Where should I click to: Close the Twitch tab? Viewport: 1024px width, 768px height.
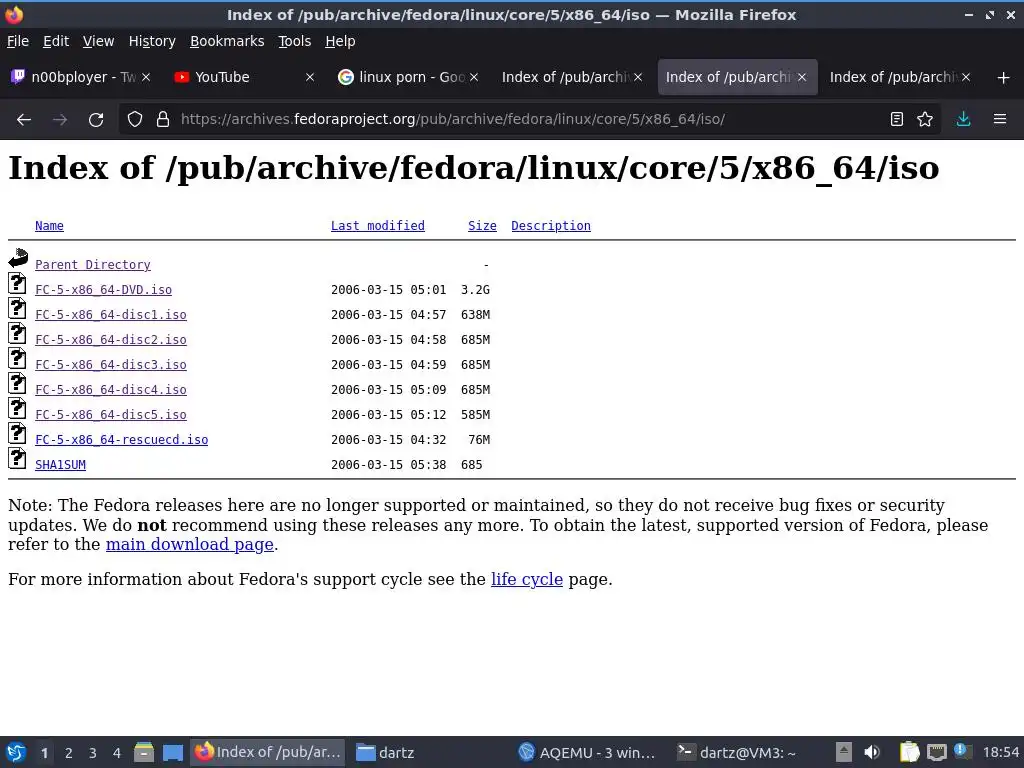[x=146, y=78]
